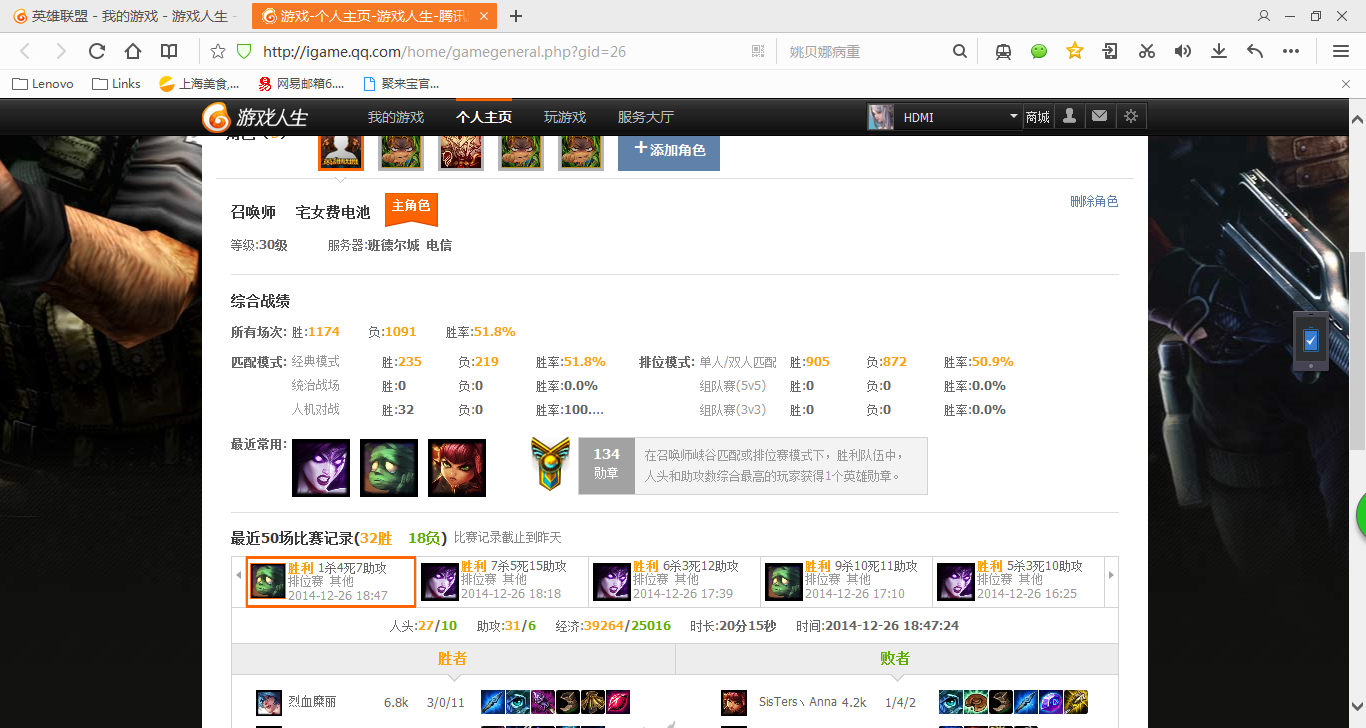The width and height of the screenshot is (1366, 728).
Task: Click the search magnifier icon
Action: (960, 51)
